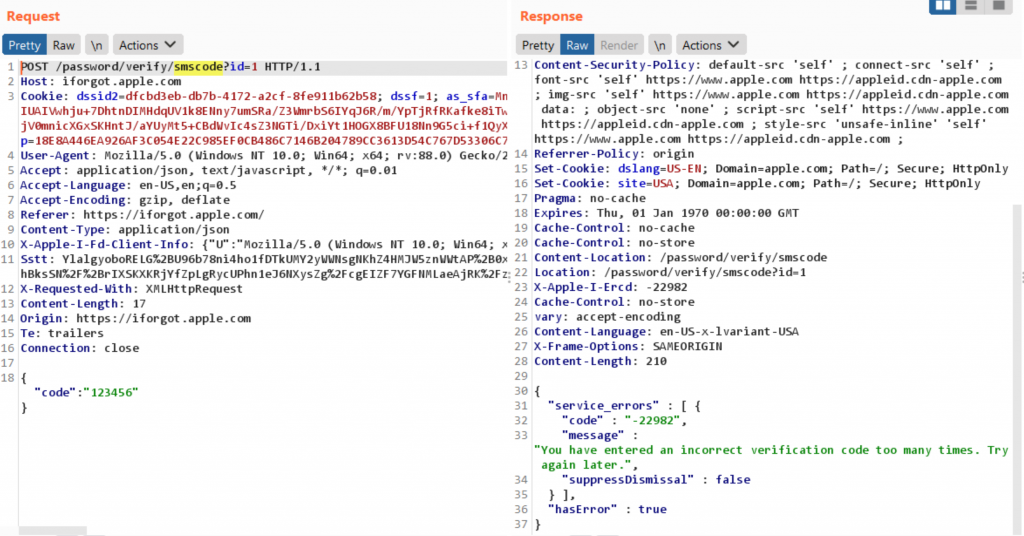Click 'Cache-Control: no-cache' response line
This screenshot has height=536, width=1024.
tap(614, 228)
